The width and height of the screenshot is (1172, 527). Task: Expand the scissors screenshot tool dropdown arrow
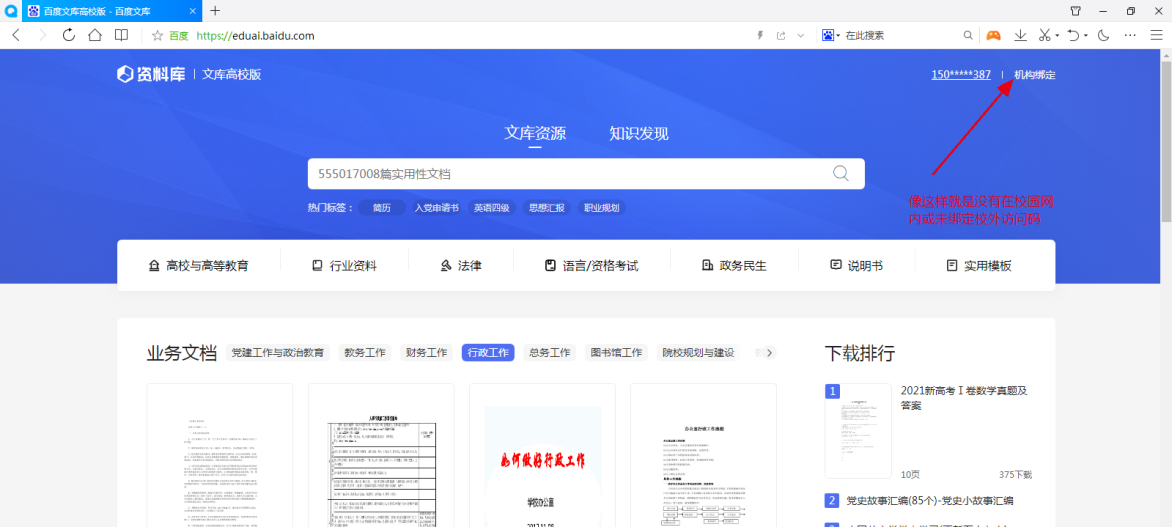click(1056, 35)
